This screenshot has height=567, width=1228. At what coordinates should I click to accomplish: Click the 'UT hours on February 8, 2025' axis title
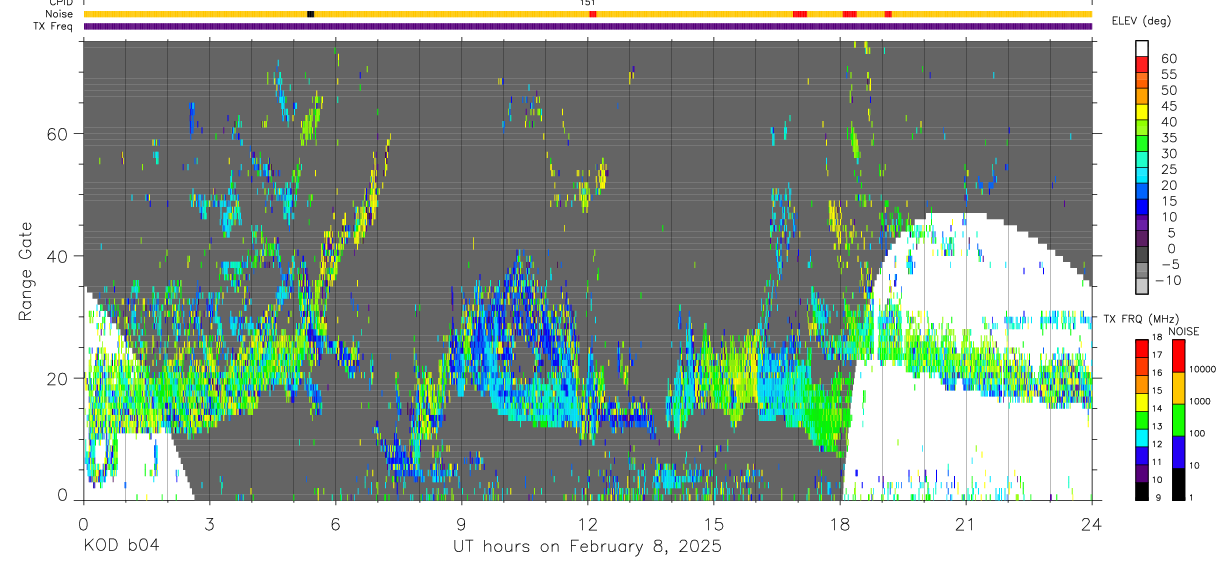point(587,548)
